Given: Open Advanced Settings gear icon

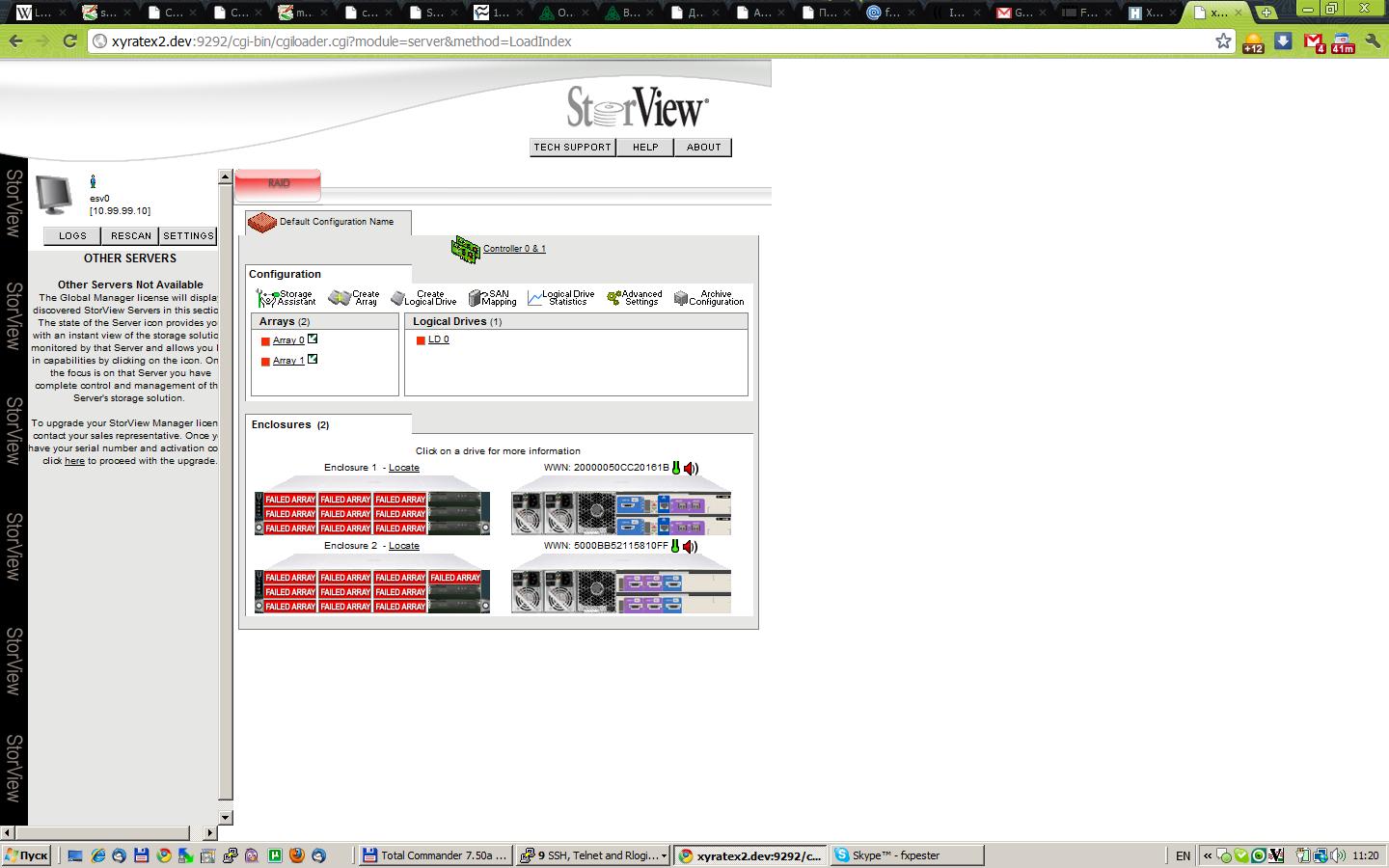Looking at the screenshot, I should click(x=613, y=298).
